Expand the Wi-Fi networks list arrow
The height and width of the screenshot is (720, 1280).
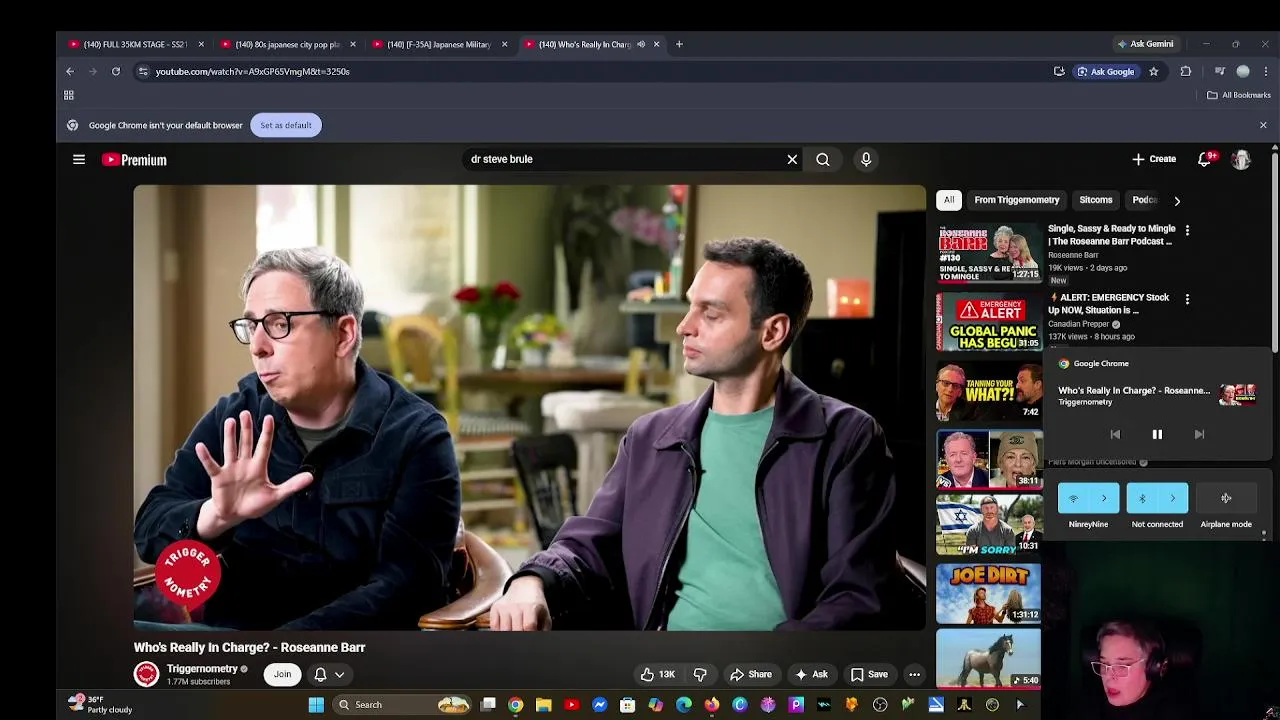click(1104, 498)
